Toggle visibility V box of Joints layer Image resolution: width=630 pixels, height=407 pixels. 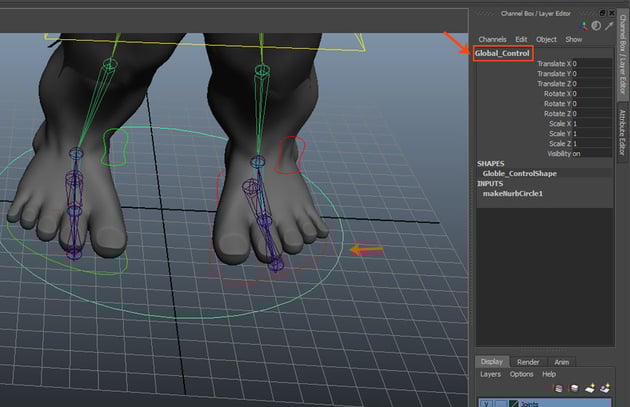pos(484,403)
